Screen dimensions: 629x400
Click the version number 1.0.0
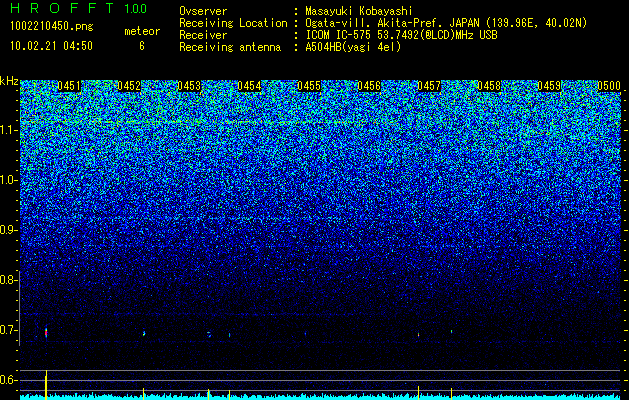point(136,8)
